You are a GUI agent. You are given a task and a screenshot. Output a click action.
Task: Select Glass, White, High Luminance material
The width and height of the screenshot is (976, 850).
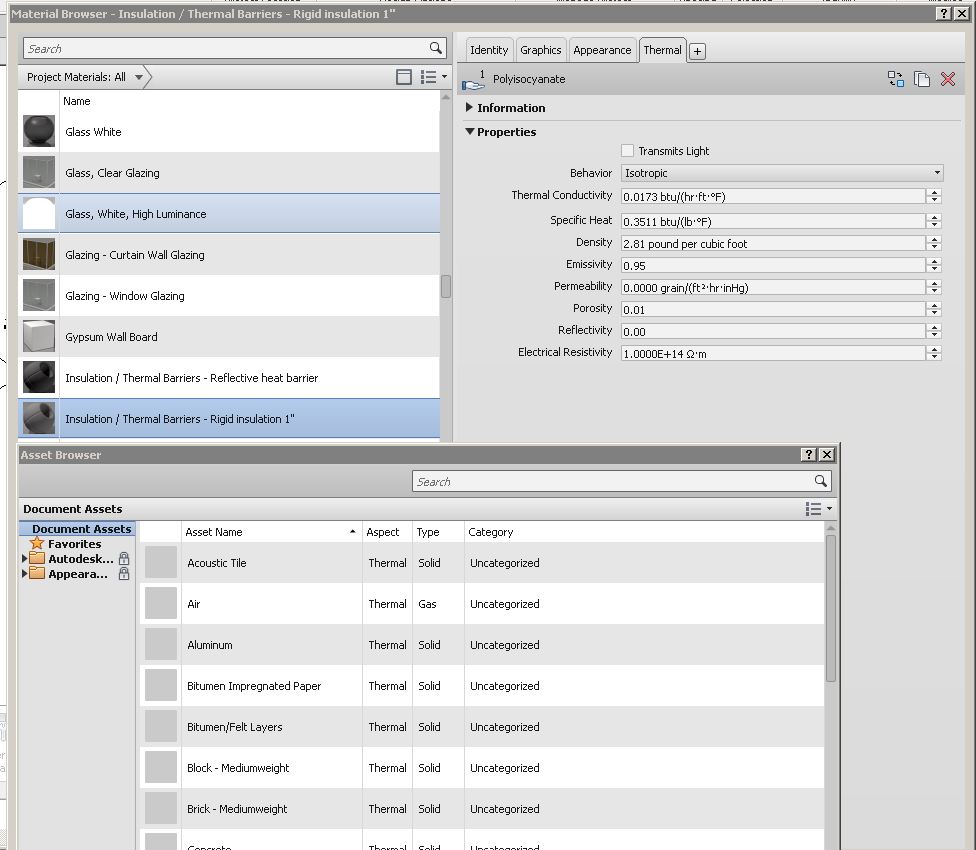229,213
